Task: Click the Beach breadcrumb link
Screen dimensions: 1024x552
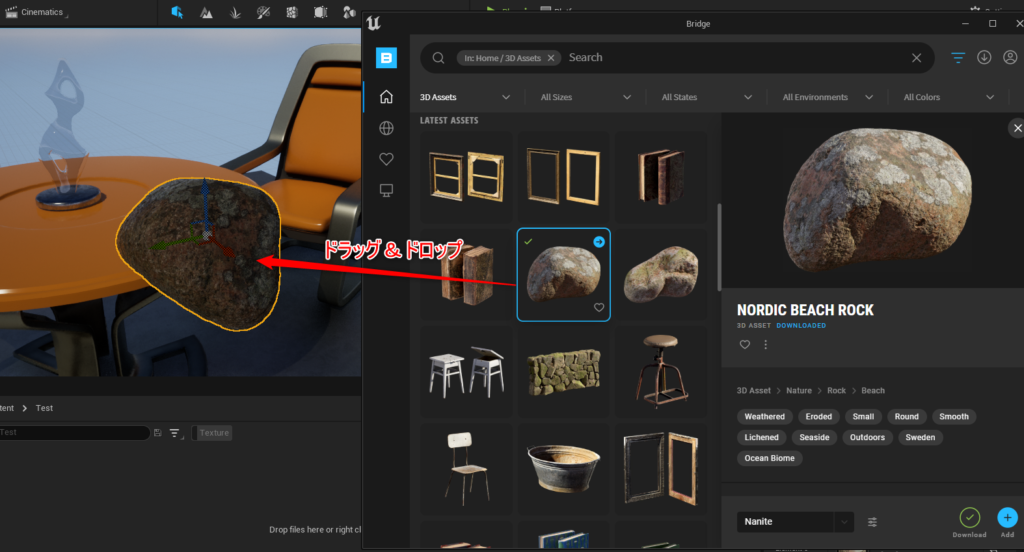Action: pyautogui.click(x=872, y=391)
